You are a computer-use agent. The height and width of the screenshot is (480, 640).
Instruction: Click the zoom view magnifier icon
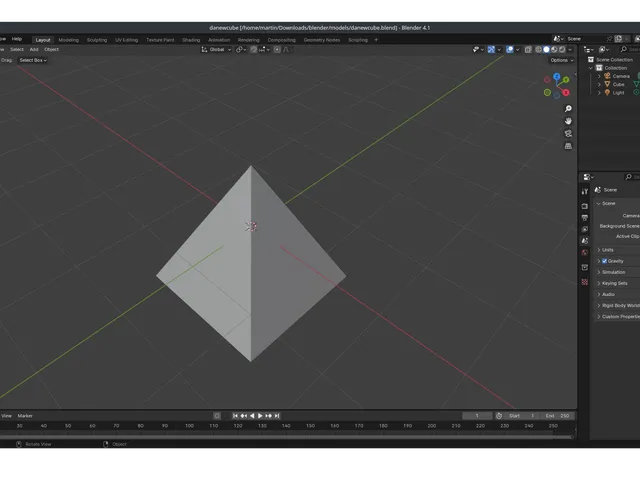tap(568, 109)
